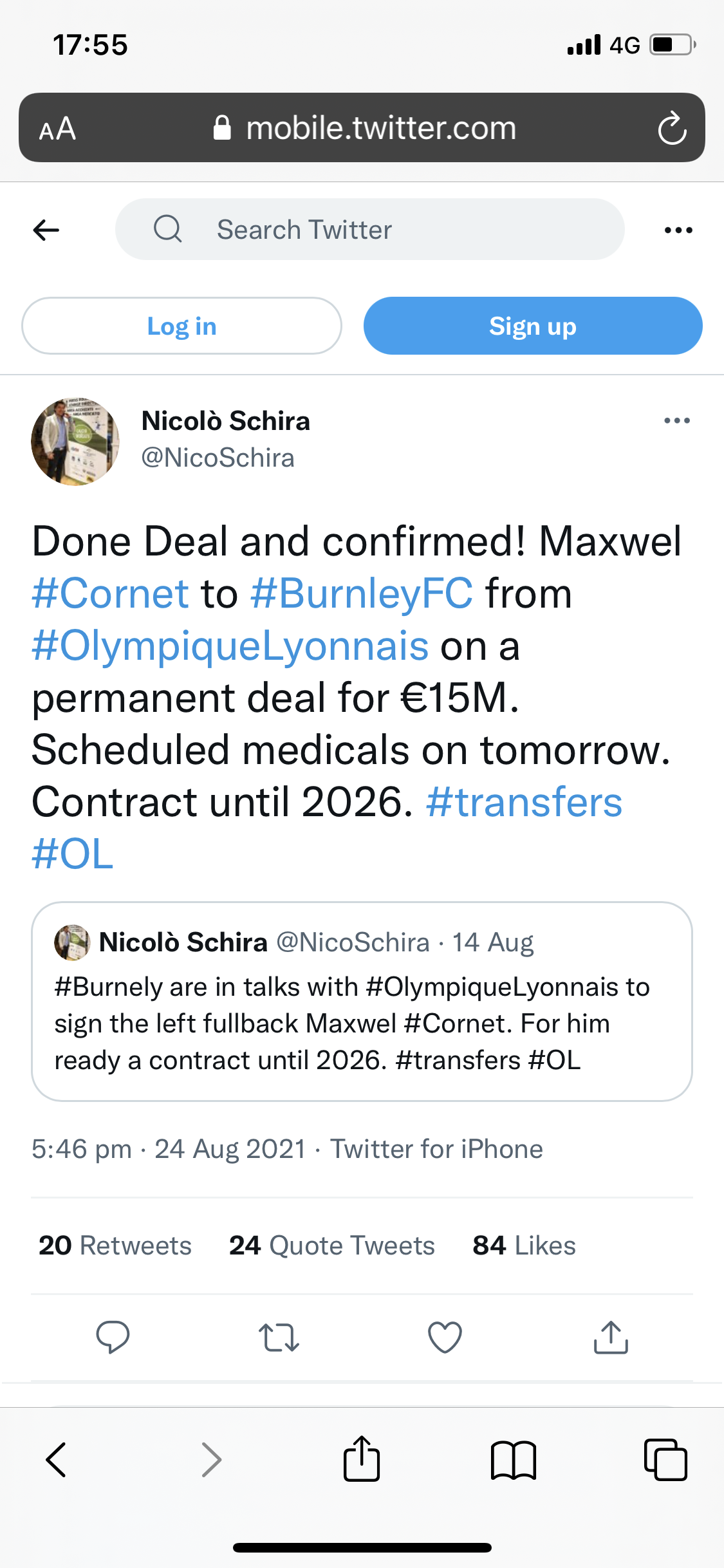Click the reply speech bubble icon
The height and width of the screenshot is (1568, 724).
click(113, 1337)
